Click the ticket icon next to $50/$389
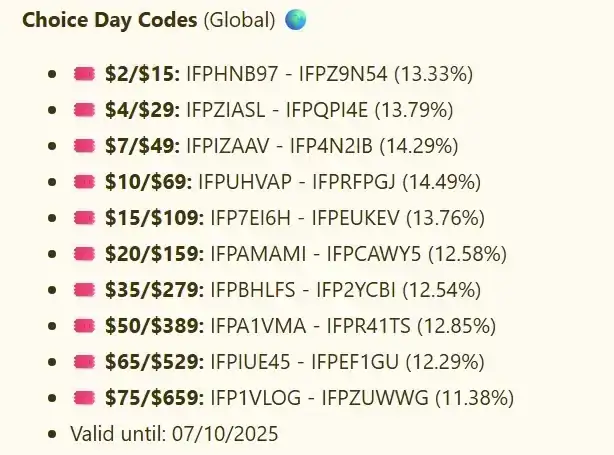Image resolution: width=614 pixels, height=455 pixels. (x=84, y=326)
